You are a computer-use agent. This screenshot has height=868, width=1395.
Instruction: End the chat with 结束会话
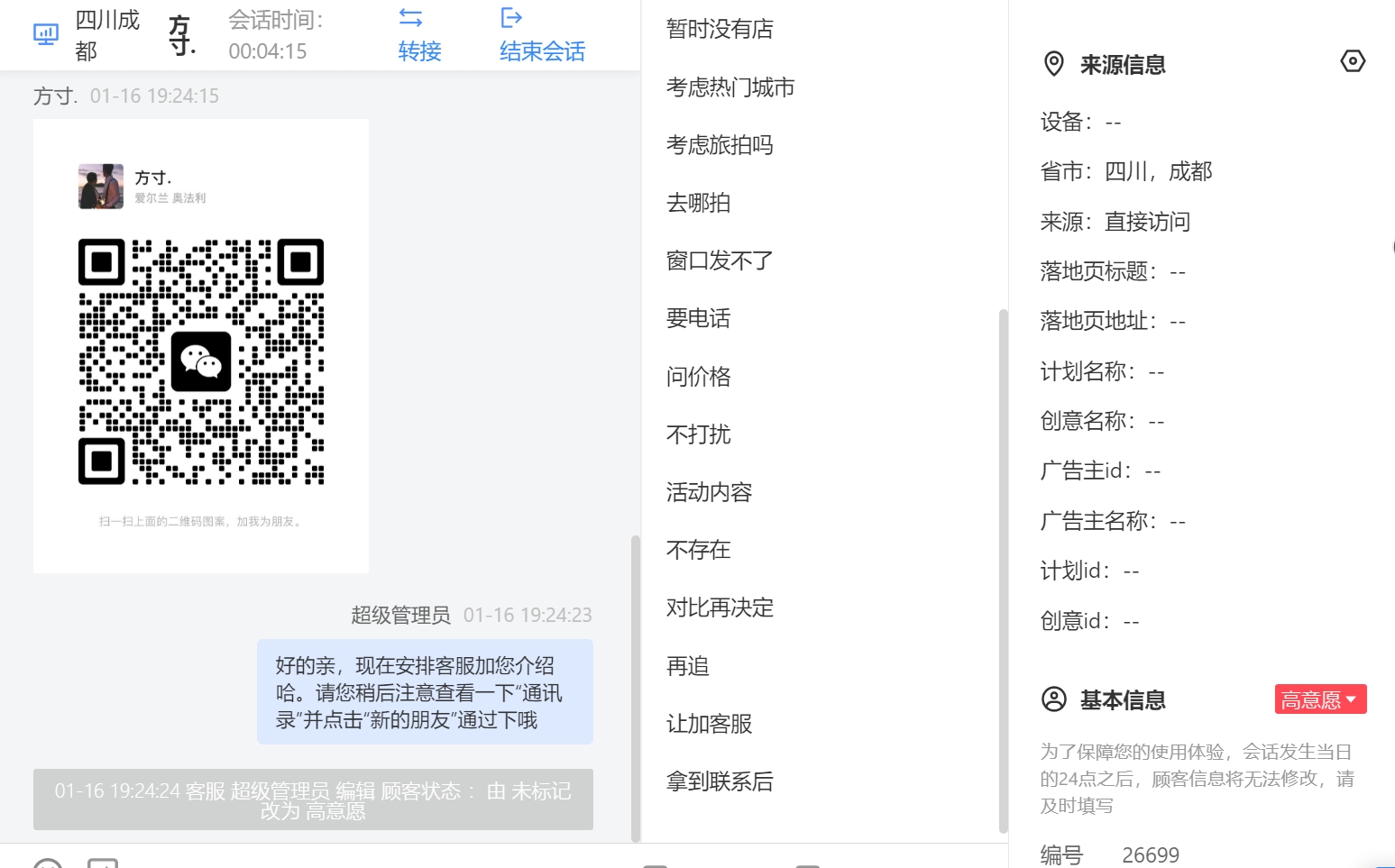(x=542, y=34)
